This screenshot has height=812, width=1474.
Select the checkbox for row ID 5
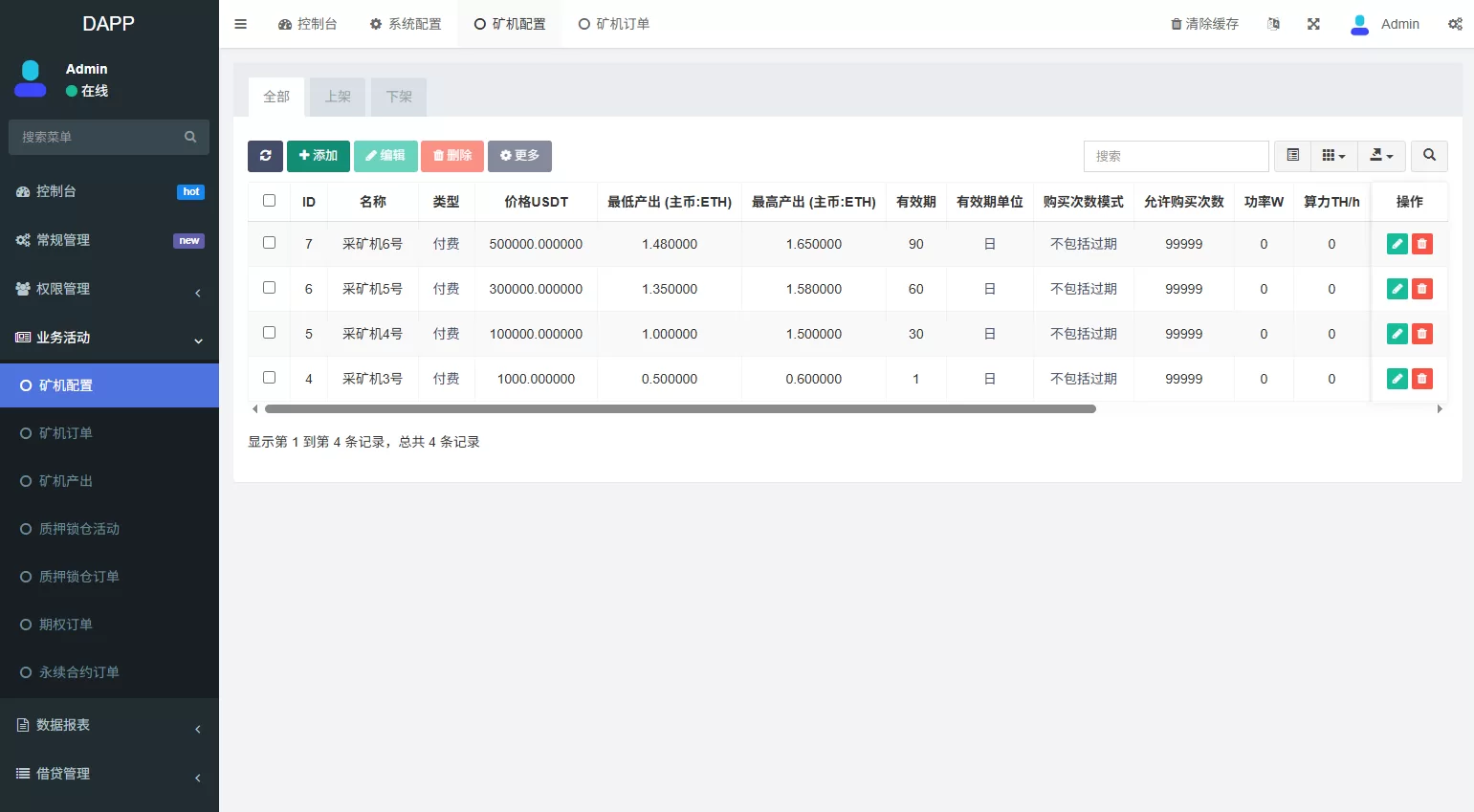click(x=269, y=334)
